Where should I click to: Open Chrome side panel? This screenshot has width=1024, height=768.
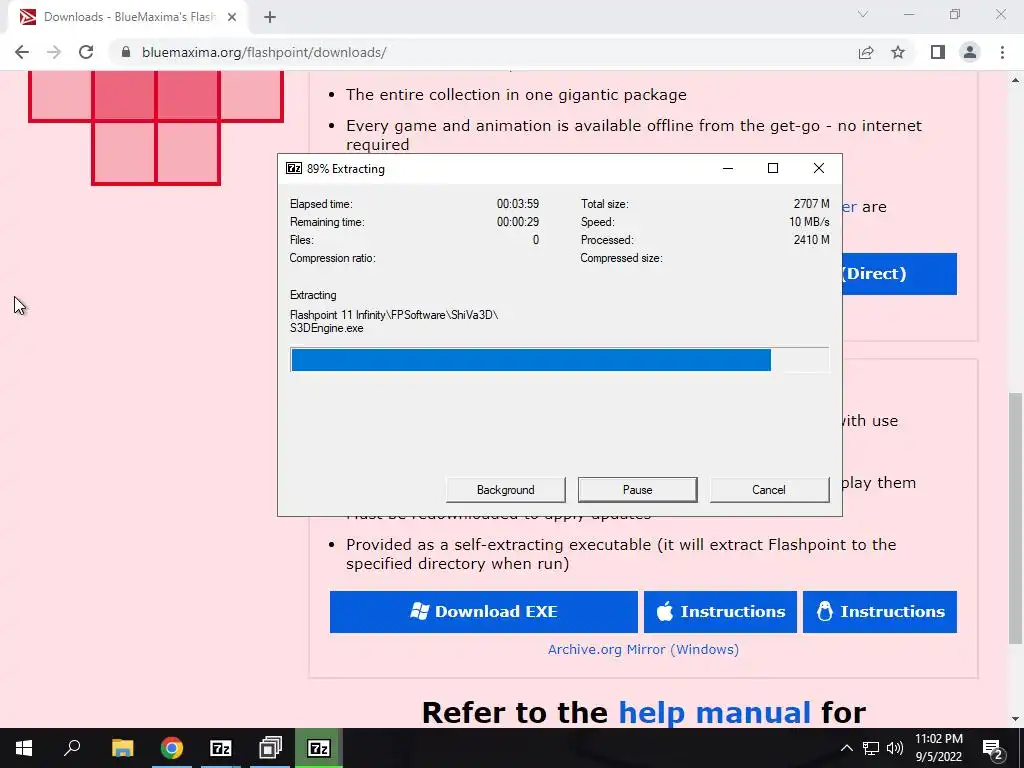(x=938, y=52)
